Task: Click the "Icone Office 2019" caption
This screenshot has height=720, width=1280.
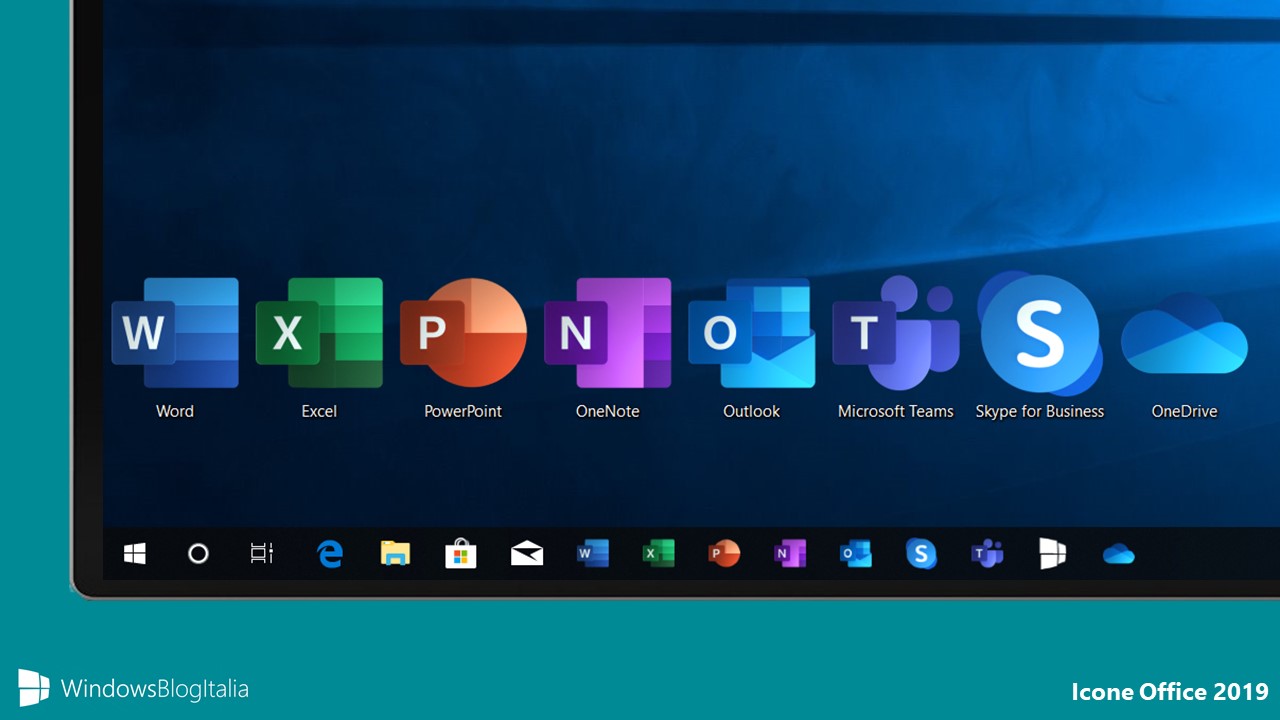Action: tap(1170, 691)
